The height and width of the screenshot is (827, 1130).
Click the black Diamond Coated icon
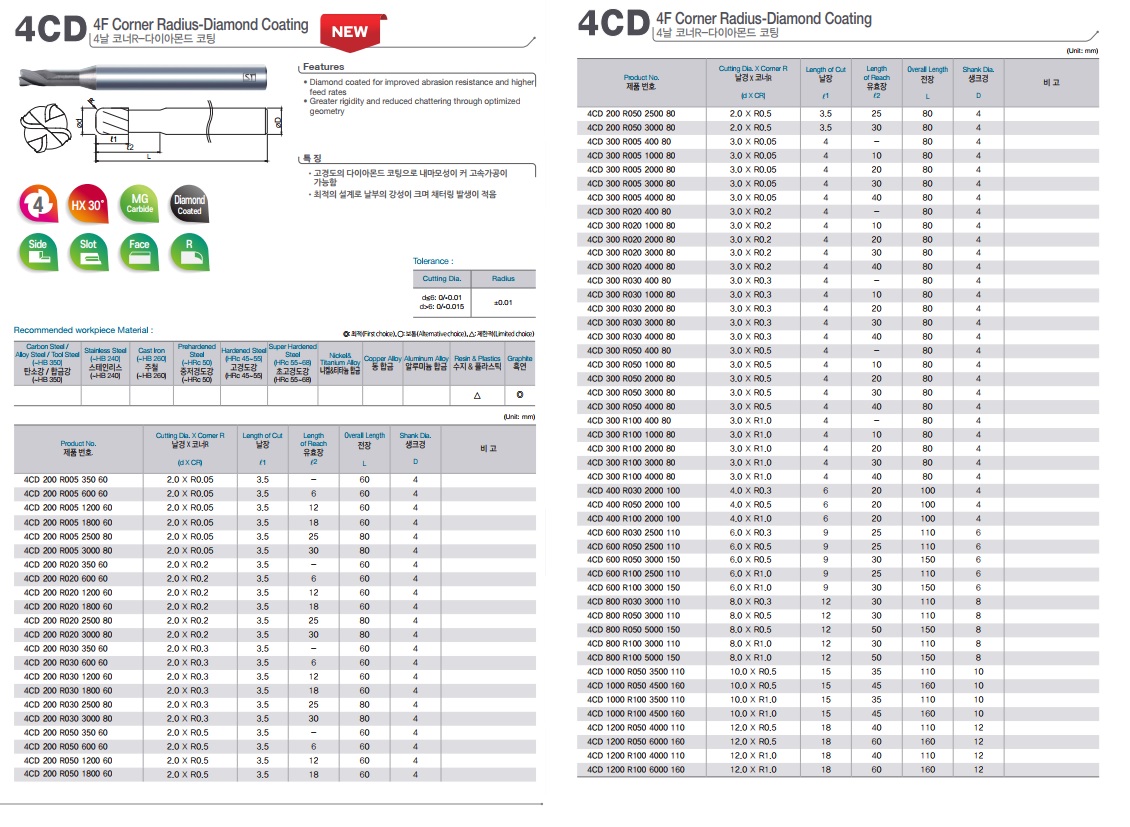[190, 205]
